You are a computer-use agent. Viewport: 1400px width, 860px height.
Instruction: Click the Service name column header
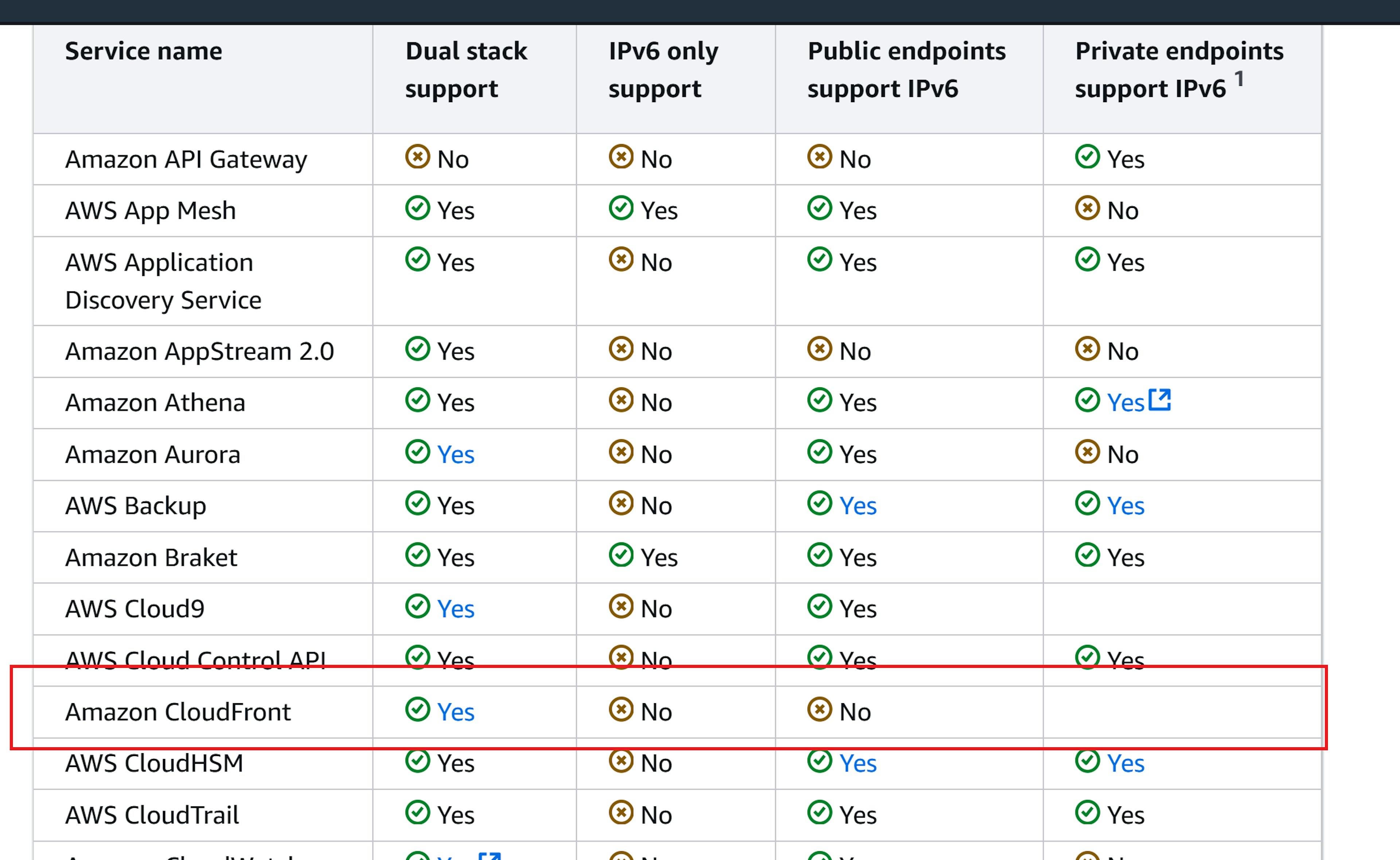tap(144, 51)
